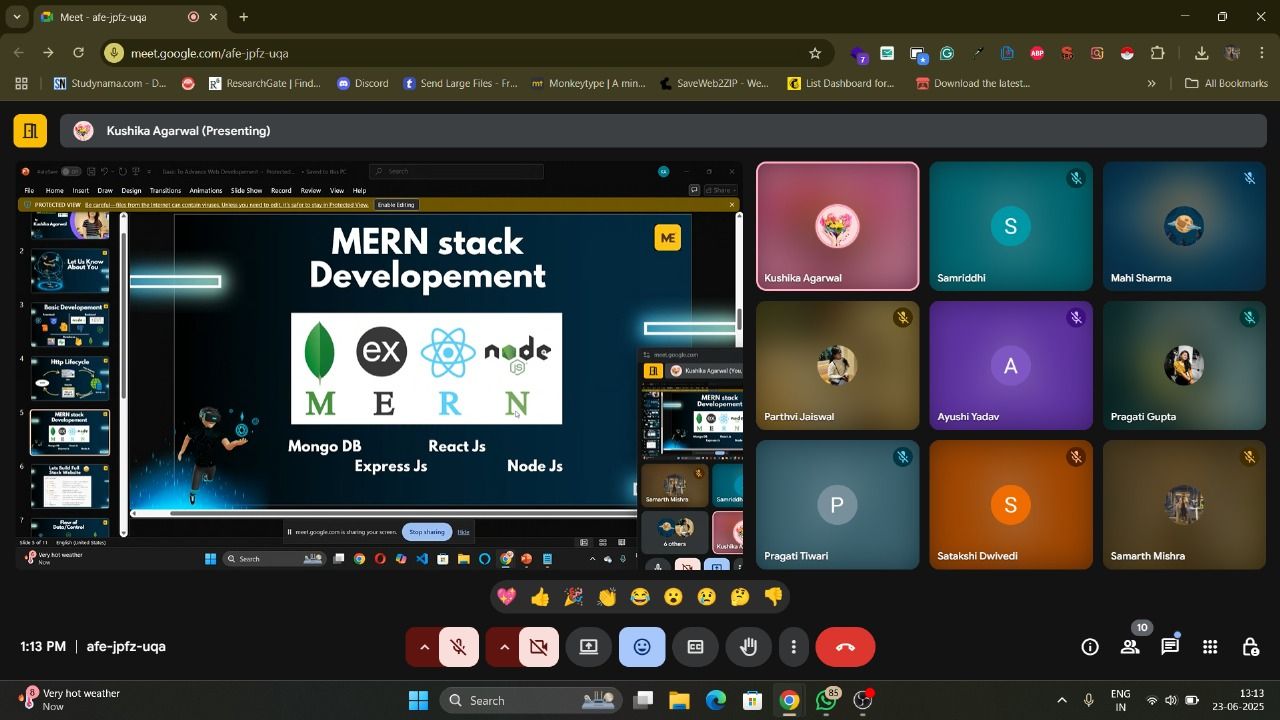The height and width of the screenshot is (720, 1280).
Task: Open File Explorer from the taskbar
Action: (679, 700)
